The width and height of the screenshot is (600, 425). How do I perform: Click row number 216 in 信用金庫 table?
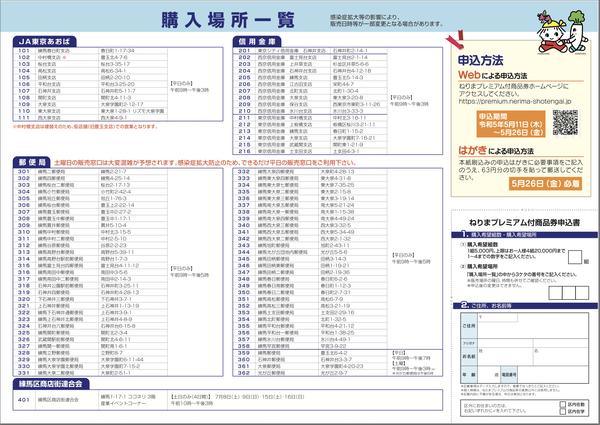[245, 151]
